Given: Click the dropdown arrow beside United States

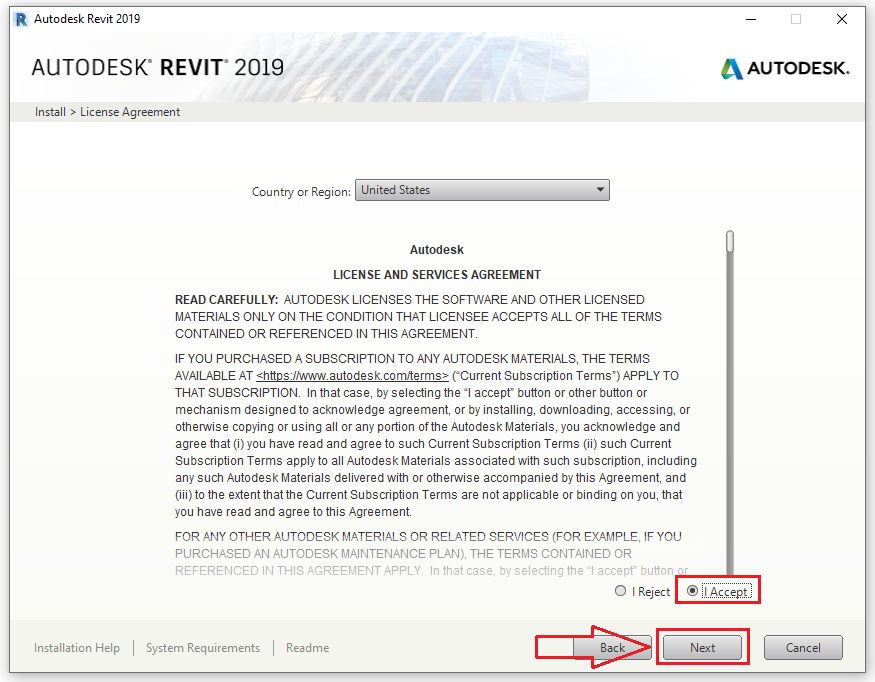Looking at the screenshot, I should 600,190.
